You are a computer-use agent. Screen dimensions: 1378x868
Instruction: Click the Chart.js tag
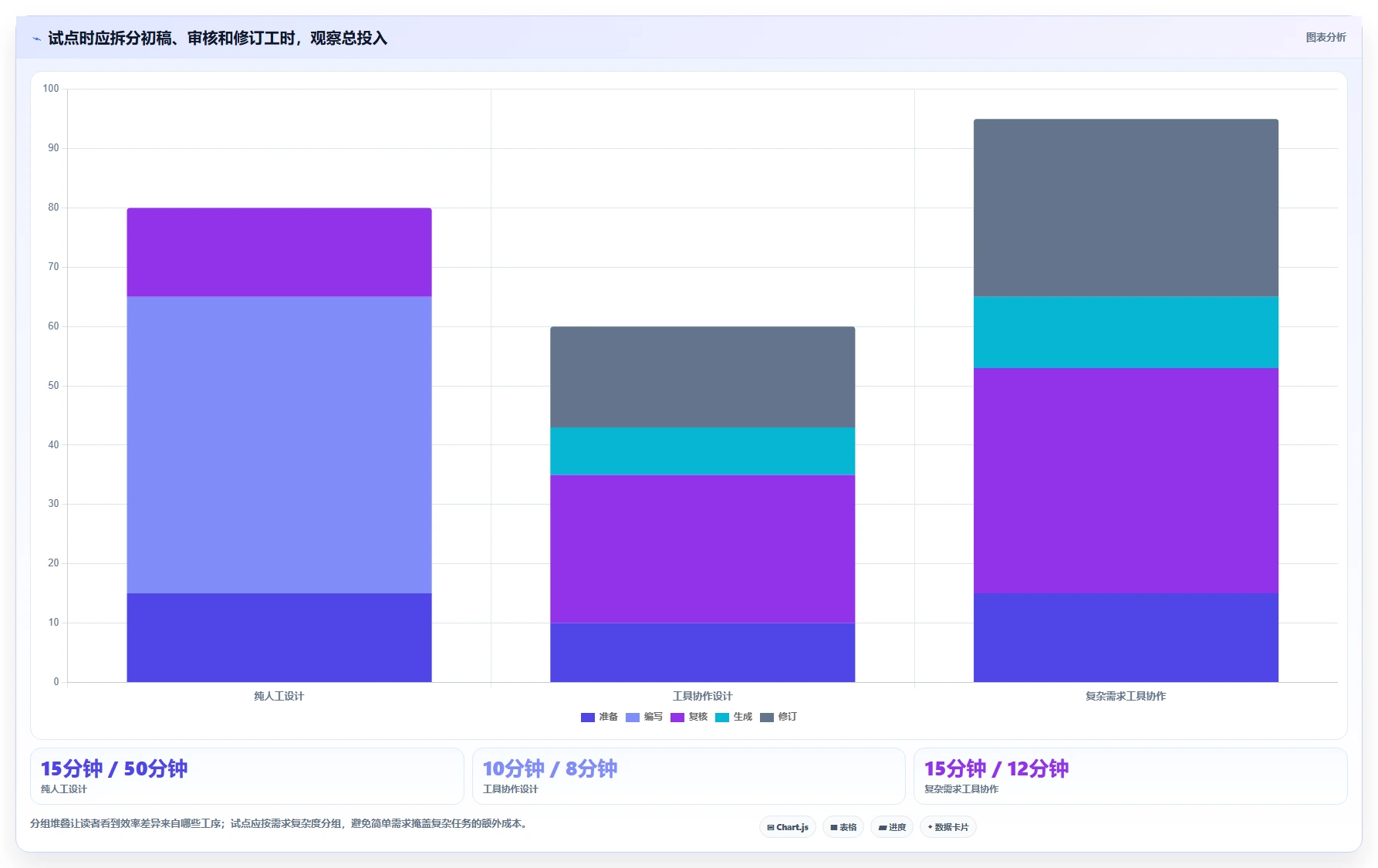click(x=788, y=827)
